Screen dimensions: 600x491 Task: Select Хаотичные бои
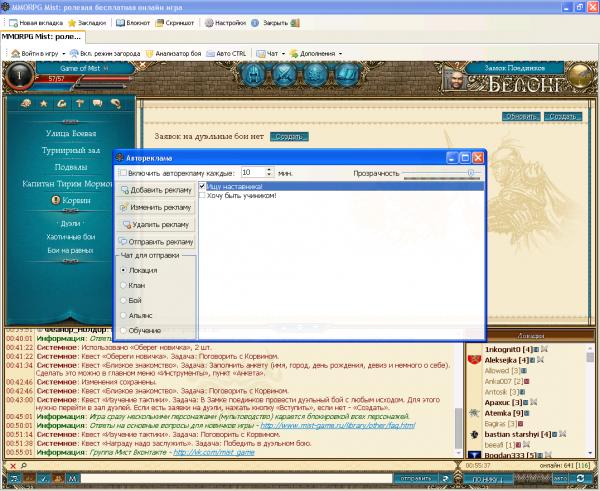coord(71,237)
